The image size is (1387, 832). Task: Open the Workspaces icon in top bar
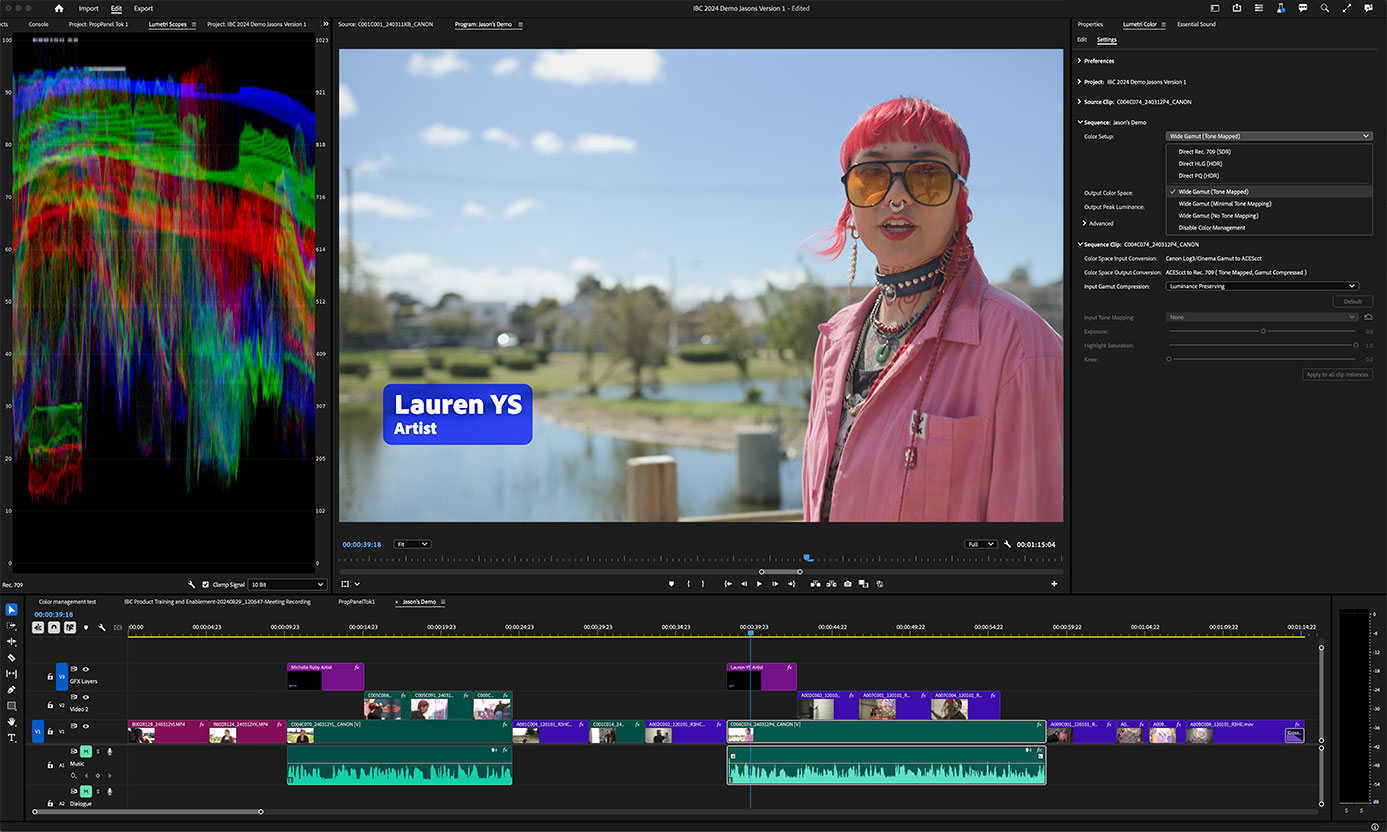pyautogui.click(x=1215, y=8)
